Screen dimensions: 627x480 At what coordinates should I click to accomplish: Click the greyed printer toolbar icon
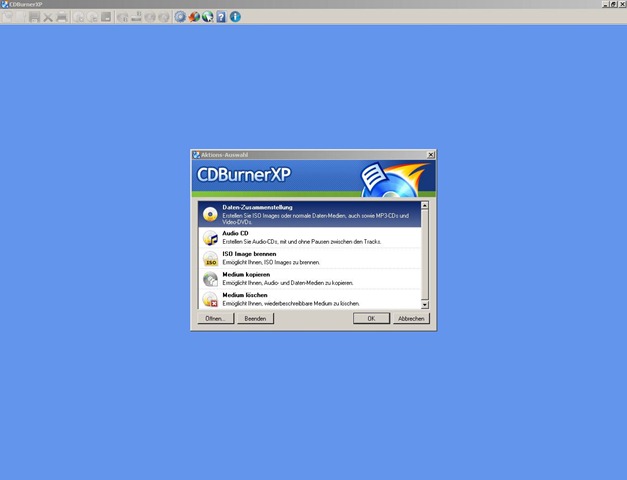(x=62, y=17)
